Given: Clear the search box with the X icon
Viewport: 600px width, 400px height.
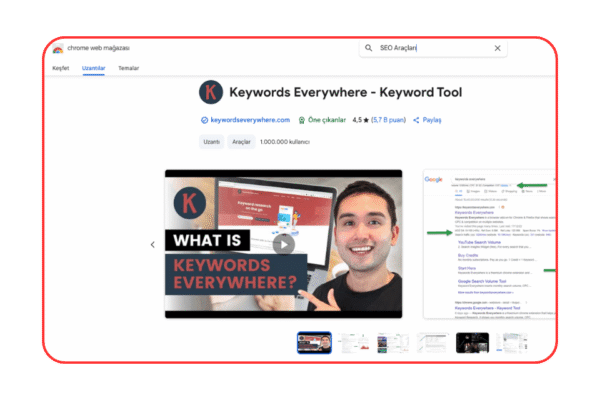Looking at the screenshot, I should click(497, 48).
